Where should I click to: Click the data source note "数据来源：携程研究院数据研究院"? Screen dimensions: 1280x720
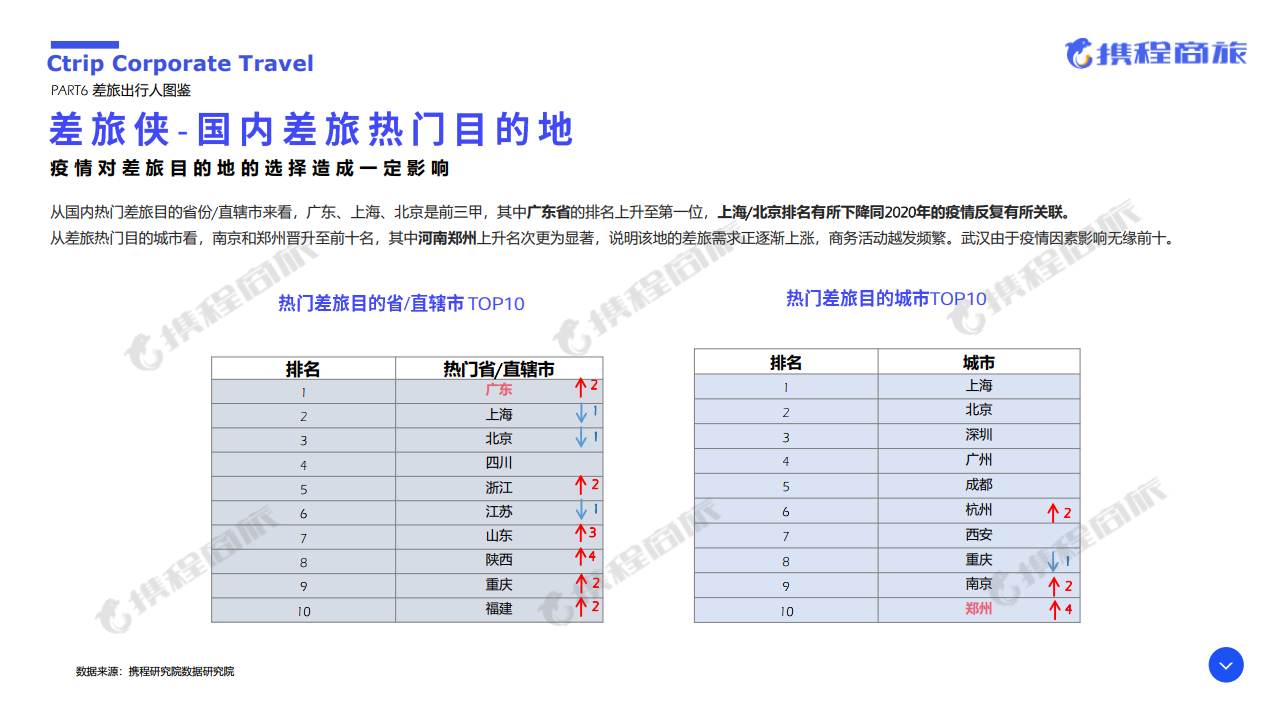(x=155, y=671)
